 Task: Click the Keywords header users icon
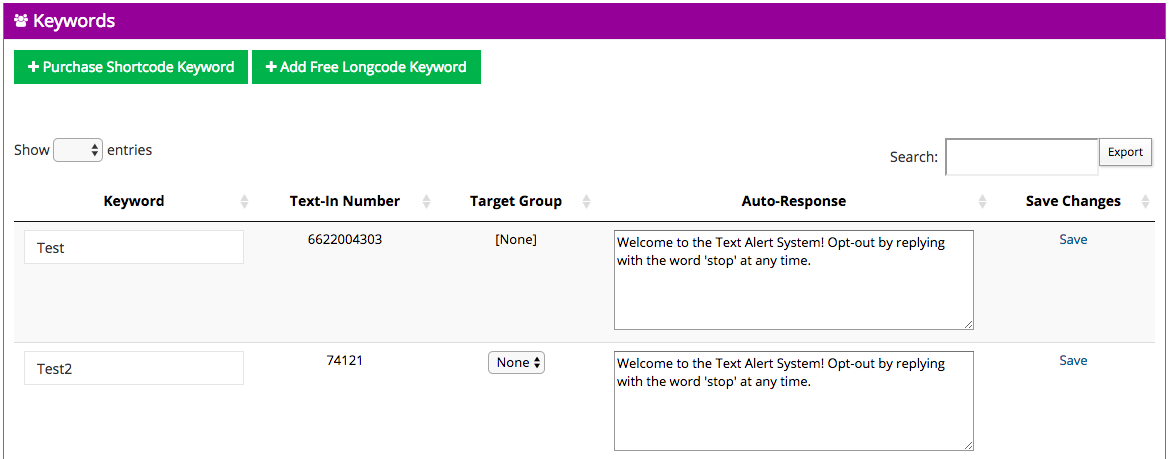pos(21,21)
